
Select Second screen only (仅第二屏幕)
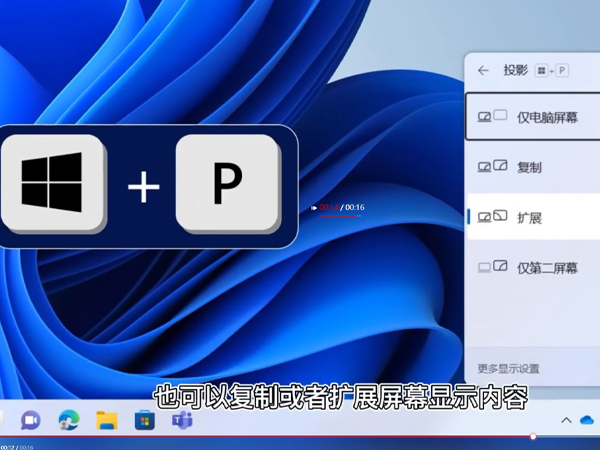(533, 267)
